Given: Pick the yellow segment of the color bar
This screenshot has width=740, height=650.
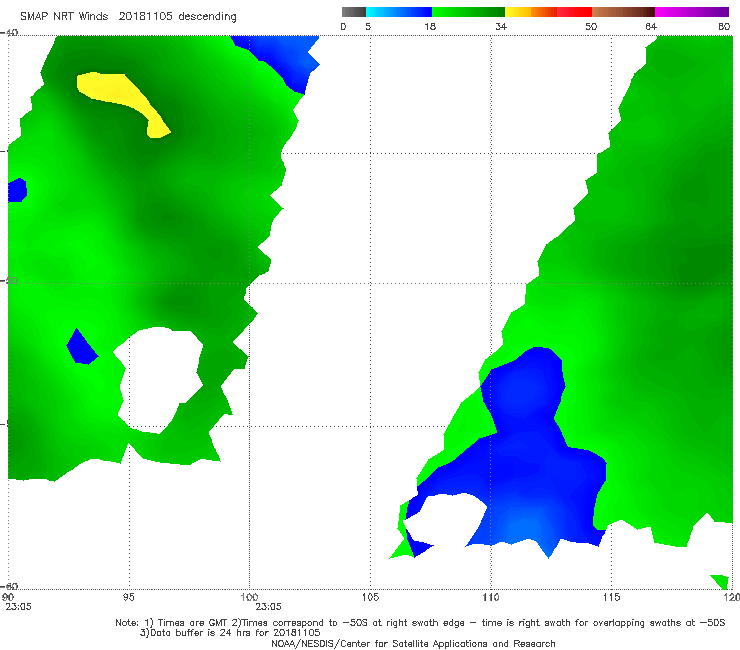Looking at the screenshot, I should tap(518, 12).
